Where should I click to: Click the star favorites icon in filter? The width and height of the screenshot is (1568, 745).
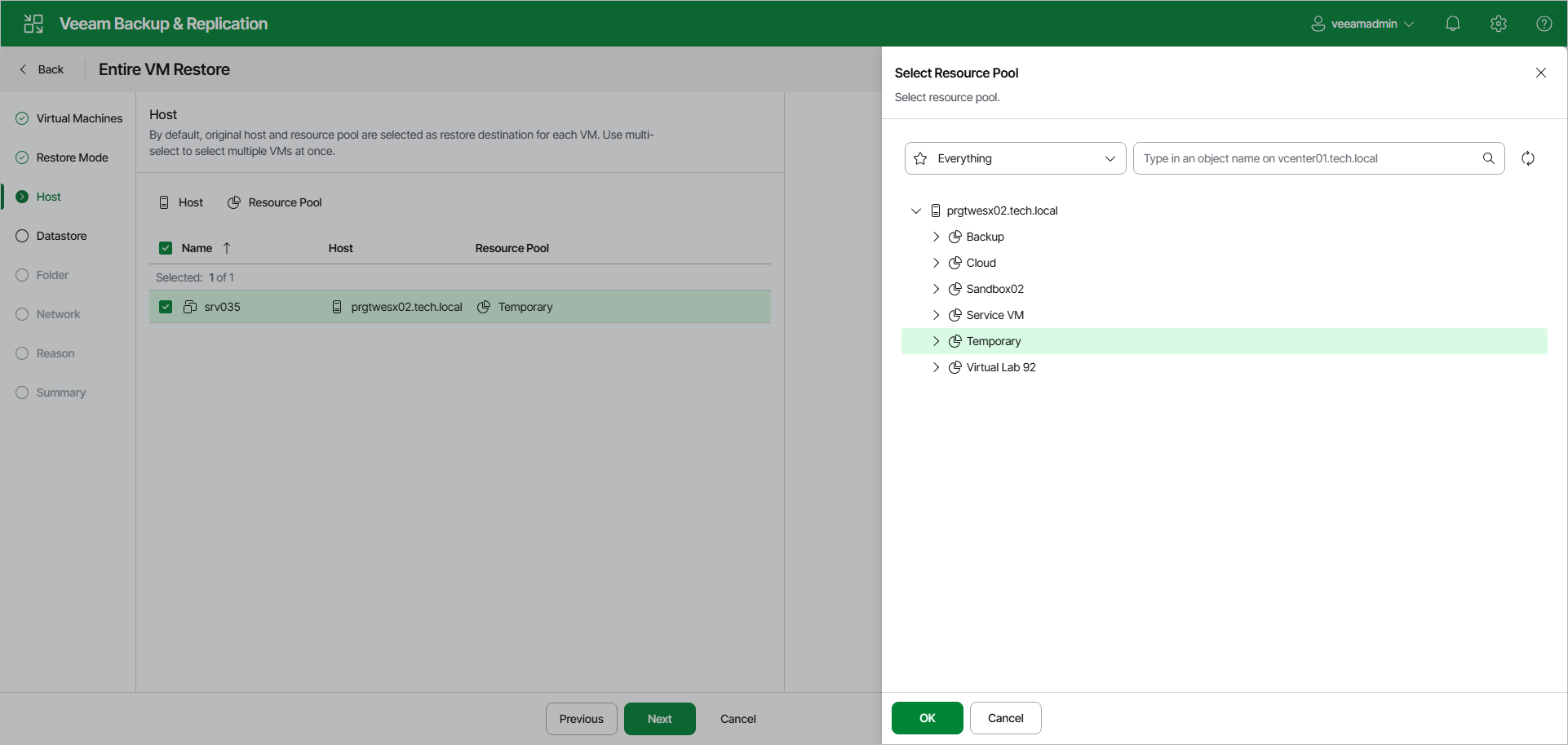(x=920, y=158)
